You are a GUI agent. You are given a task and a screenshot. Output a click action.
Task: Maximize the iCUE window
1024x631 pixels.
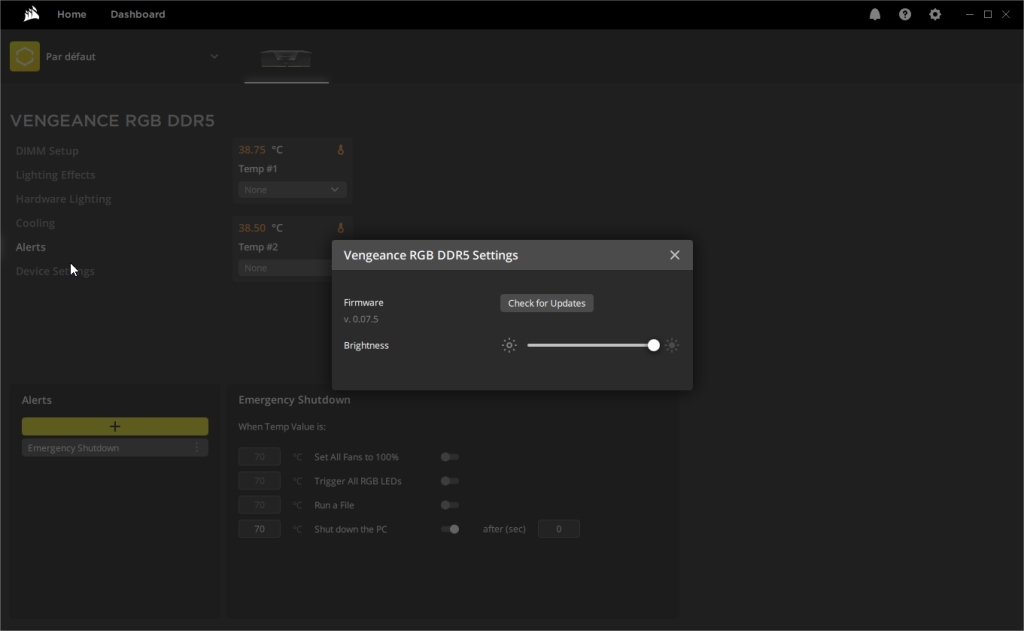(988, 14)
